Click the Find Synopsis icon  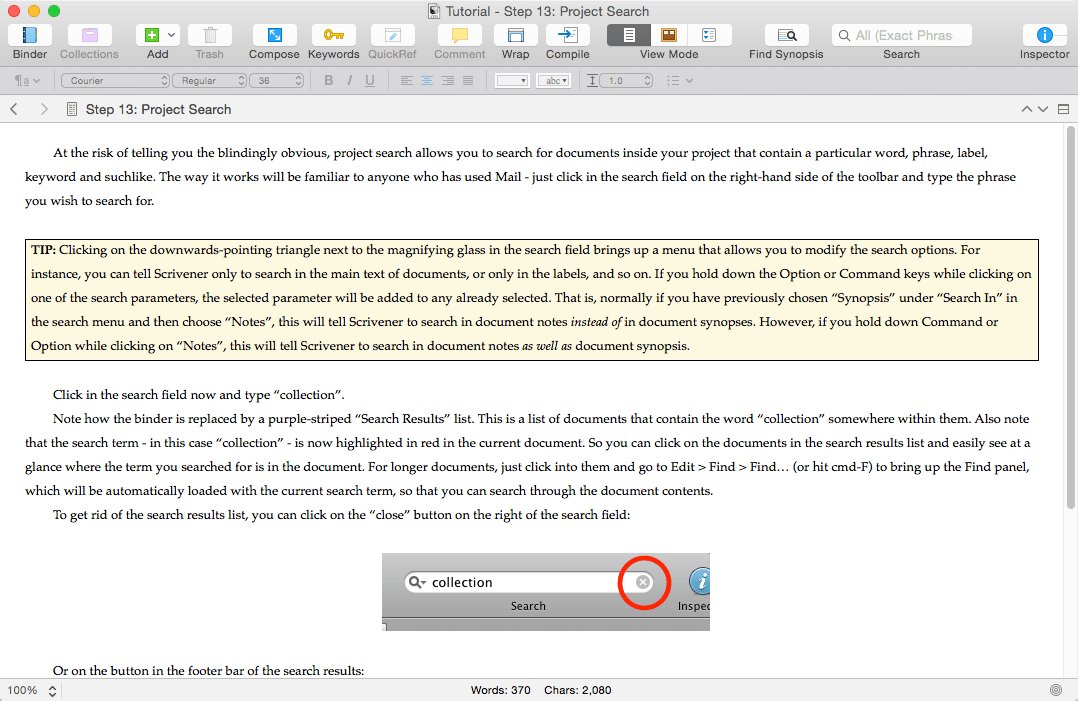(786, 35)
